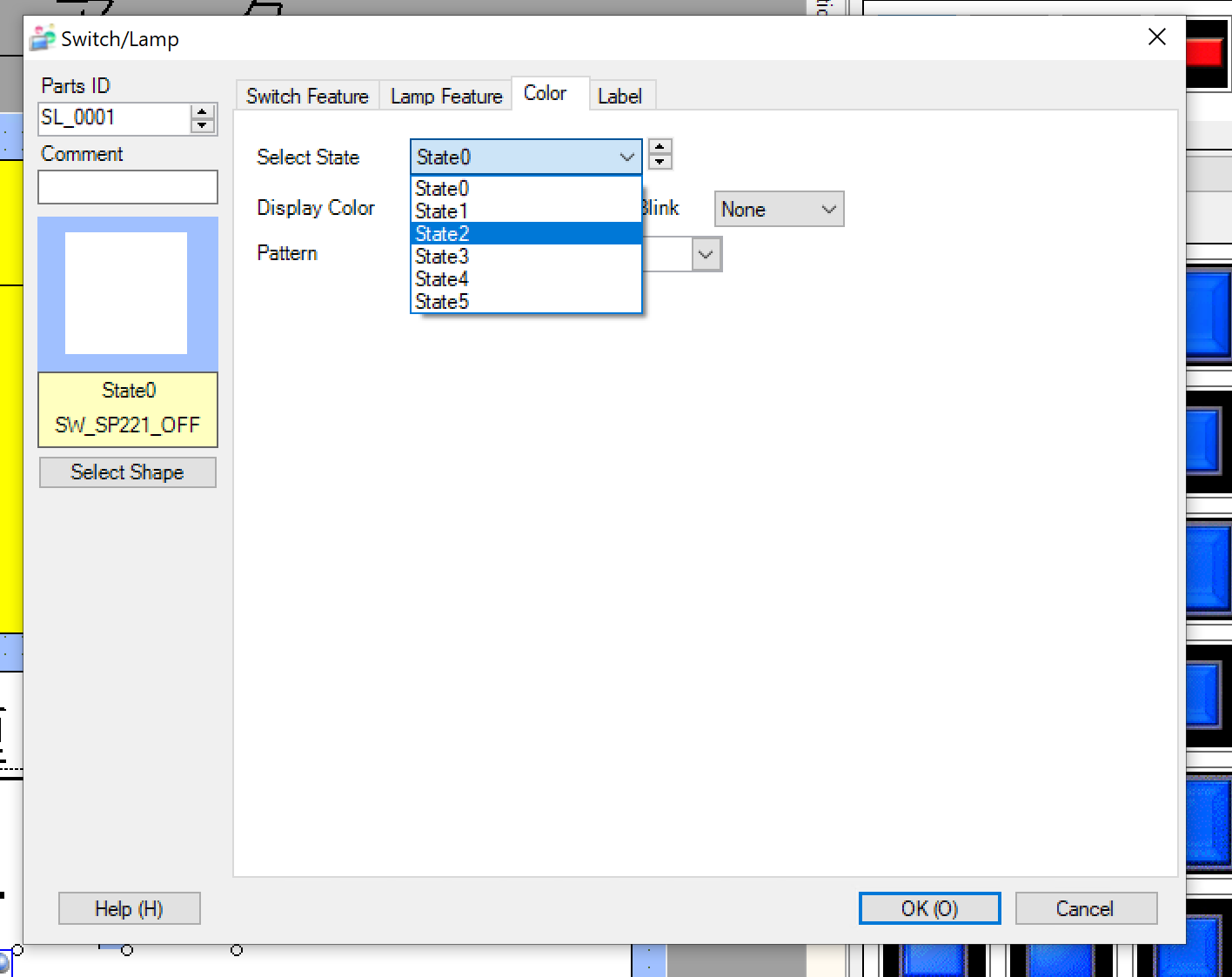
Task: Open Help (H) for this dialog
Action: pyautogui.click(x=129, y=908)
